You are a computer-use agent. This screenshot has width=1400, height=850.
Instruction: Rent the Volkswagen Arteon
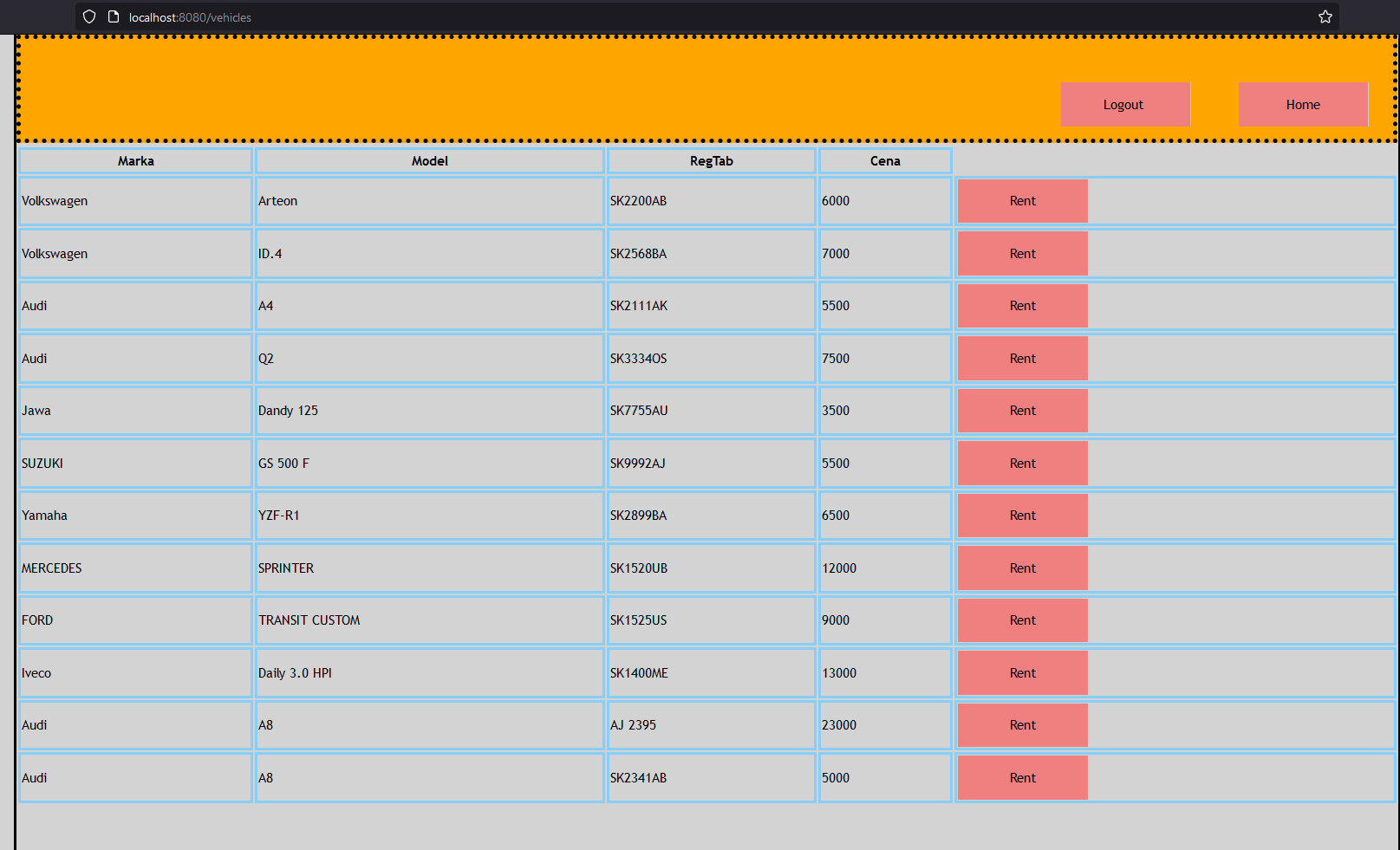pos(1022,201)
